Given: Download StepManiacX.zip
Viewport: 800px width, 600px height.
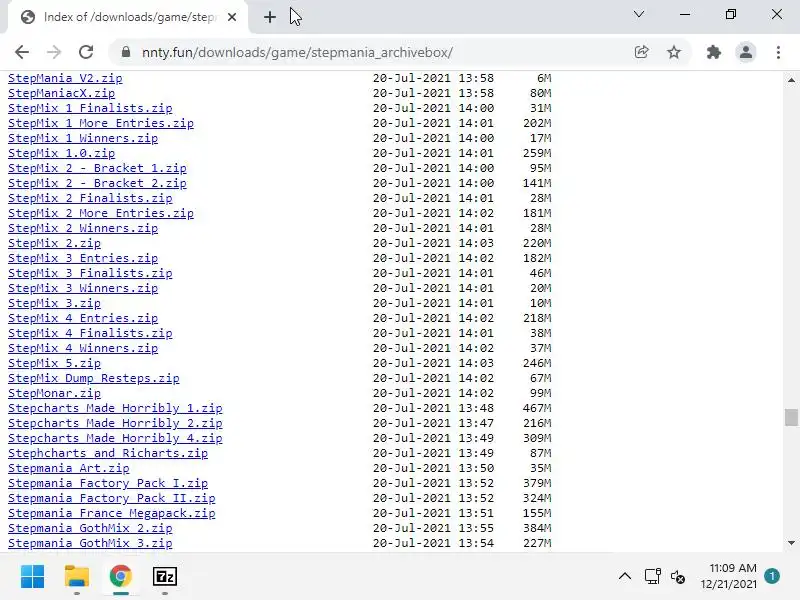Looking at the screenshot, I should click(x=62, y=93).
